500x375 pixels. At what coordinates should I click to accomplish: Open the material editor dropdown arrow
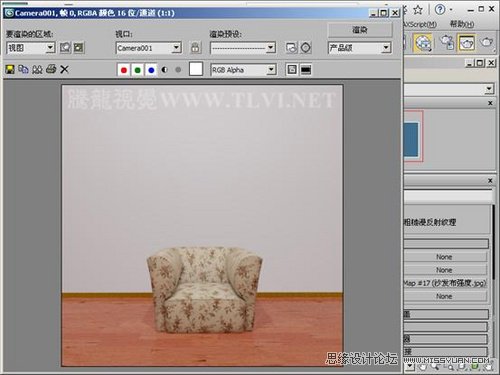[x=489, y=89]
